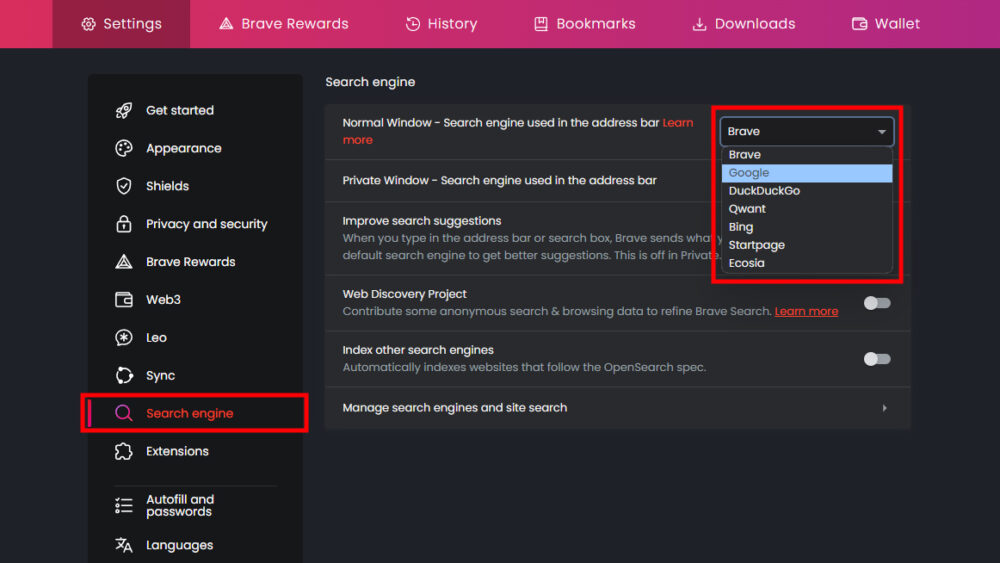
Task: Click the Shields checkmark icon
Action: pyautogui.click(x=124, y=186)
